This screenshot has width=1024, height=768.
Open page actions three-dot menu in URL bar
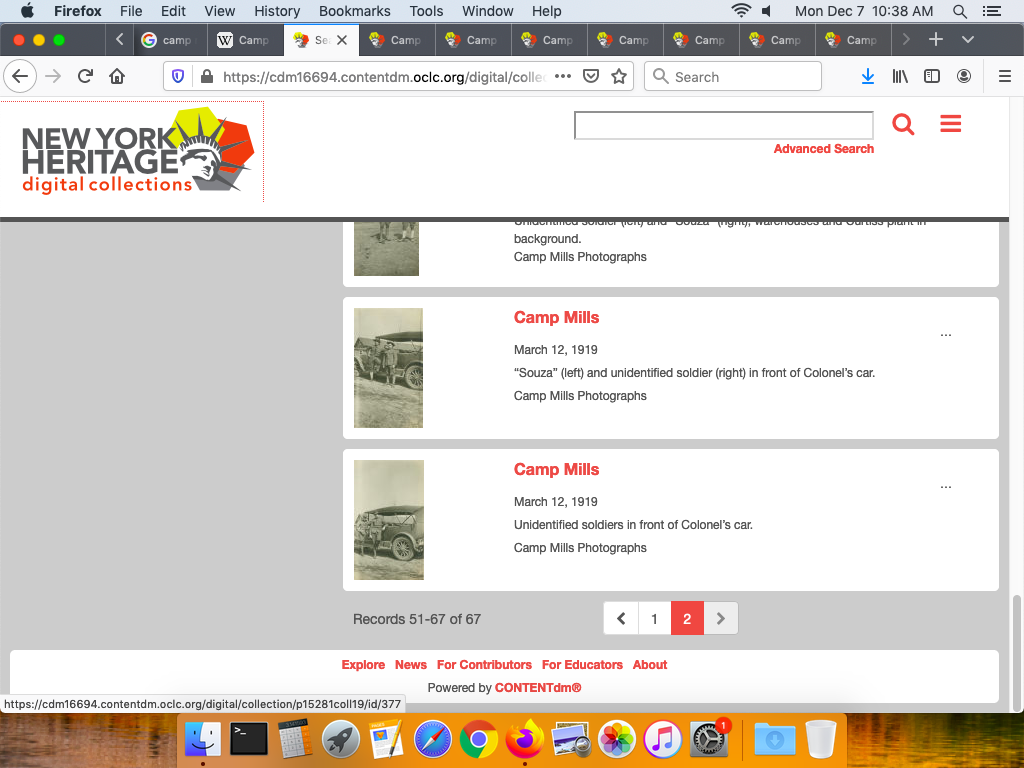tap(563, 77)
